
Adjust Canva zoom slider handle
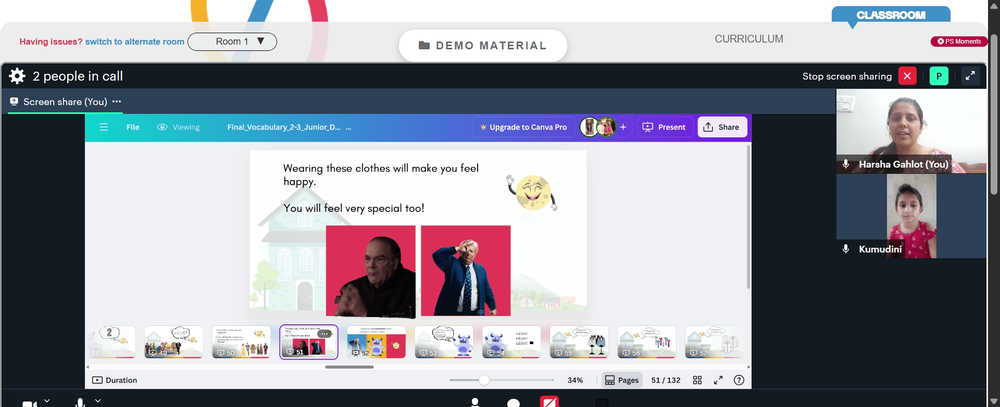(x=484, y=380)
